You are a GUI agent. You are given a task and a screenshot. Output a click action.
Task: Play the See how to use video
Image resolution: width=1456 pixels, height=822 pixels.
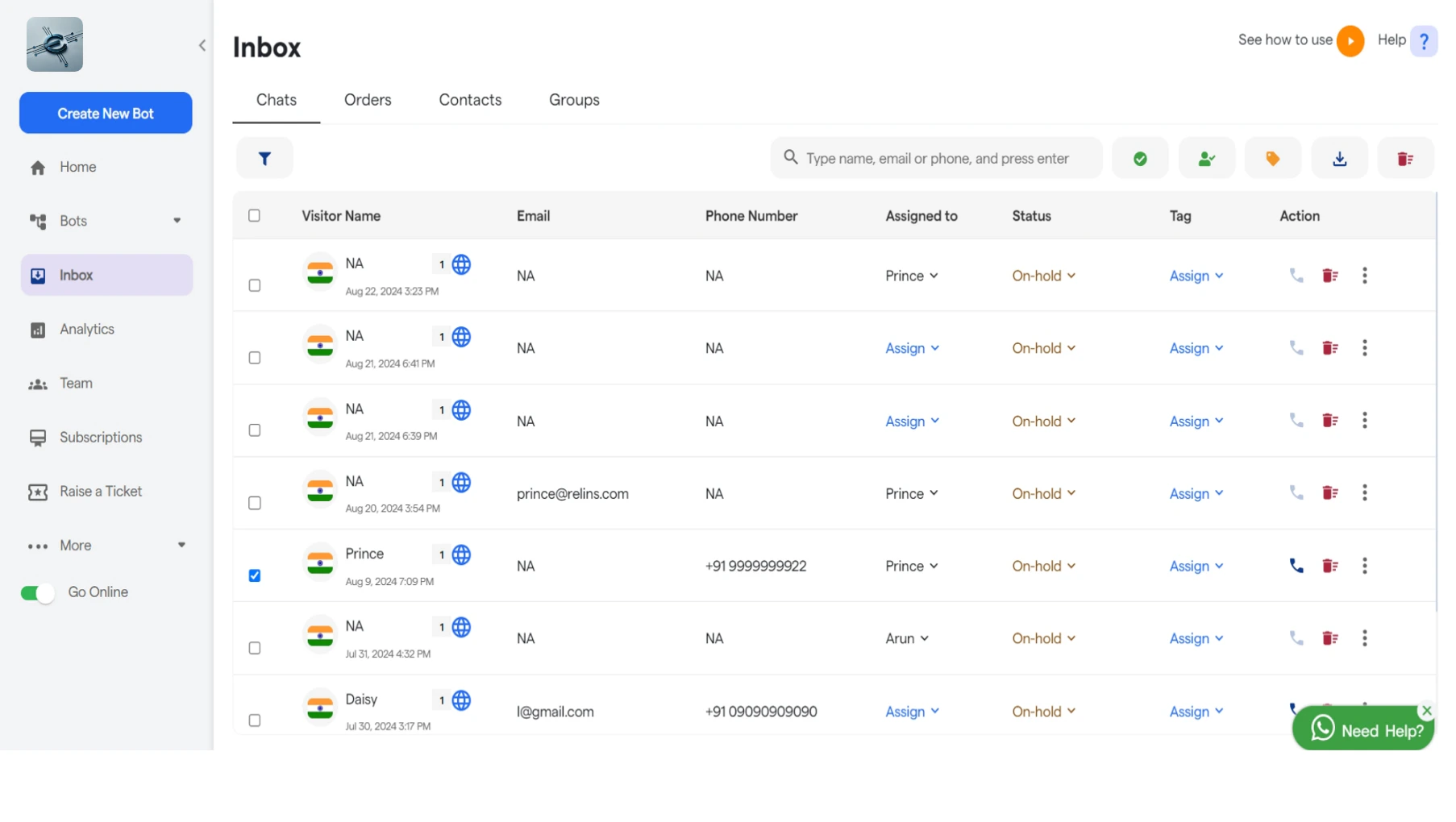click(1350, 41)
